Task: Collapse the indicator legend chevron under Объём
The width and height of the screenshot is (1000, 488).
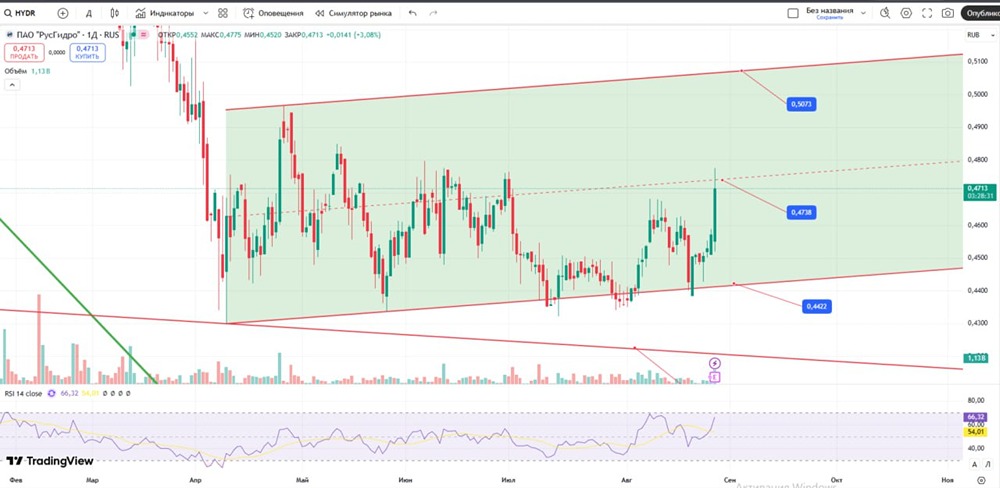Action: point(11,85)
